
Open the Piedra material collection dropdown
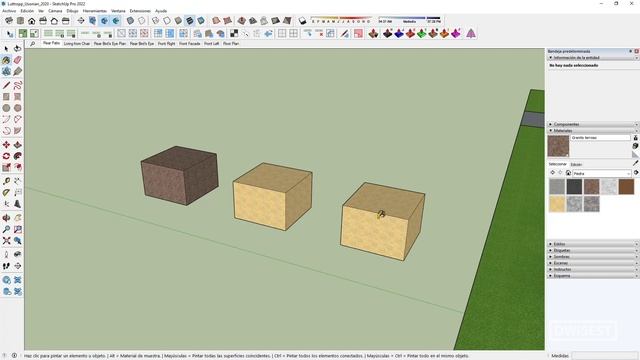point(602,173)
